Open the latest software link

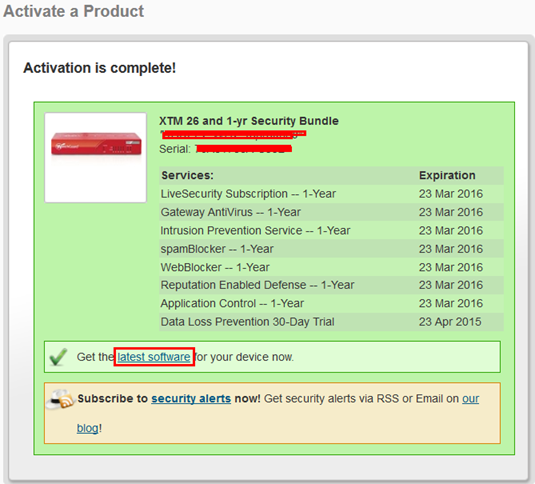(154, 357)
